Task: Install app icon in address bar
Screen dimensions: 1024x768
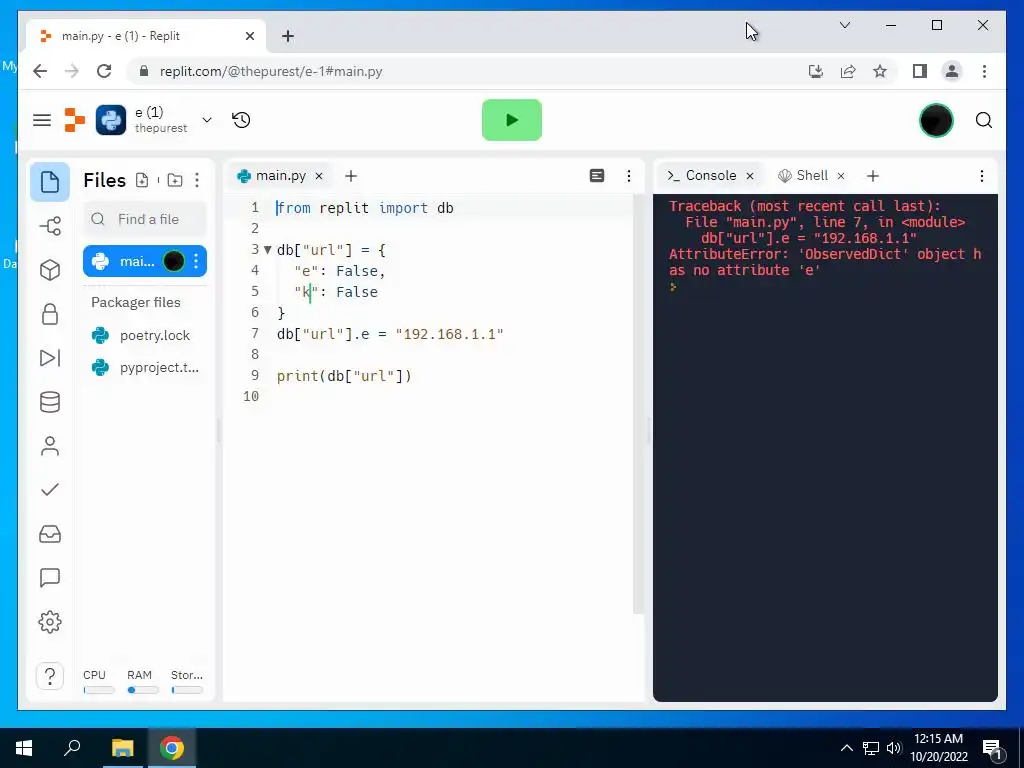Action: click(x=816, y=71)
